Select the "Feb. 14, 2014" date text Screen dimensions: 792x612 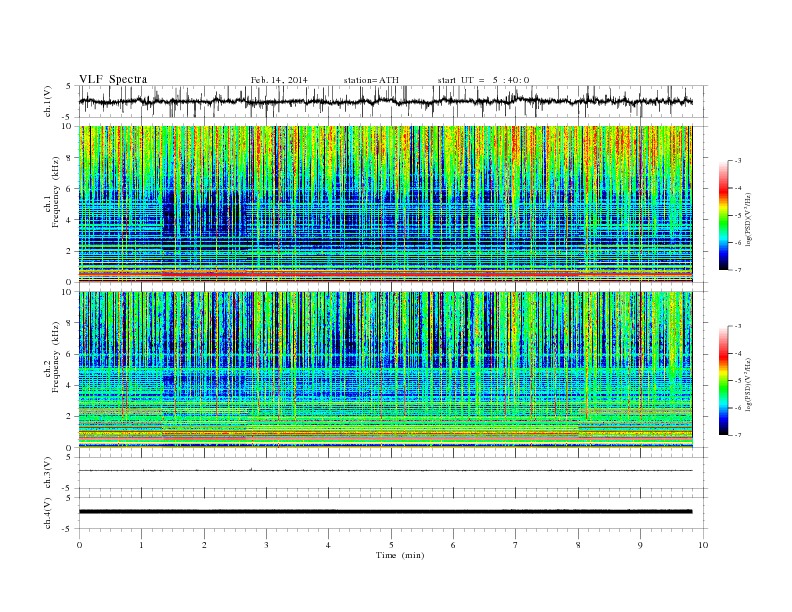(279, 80)
